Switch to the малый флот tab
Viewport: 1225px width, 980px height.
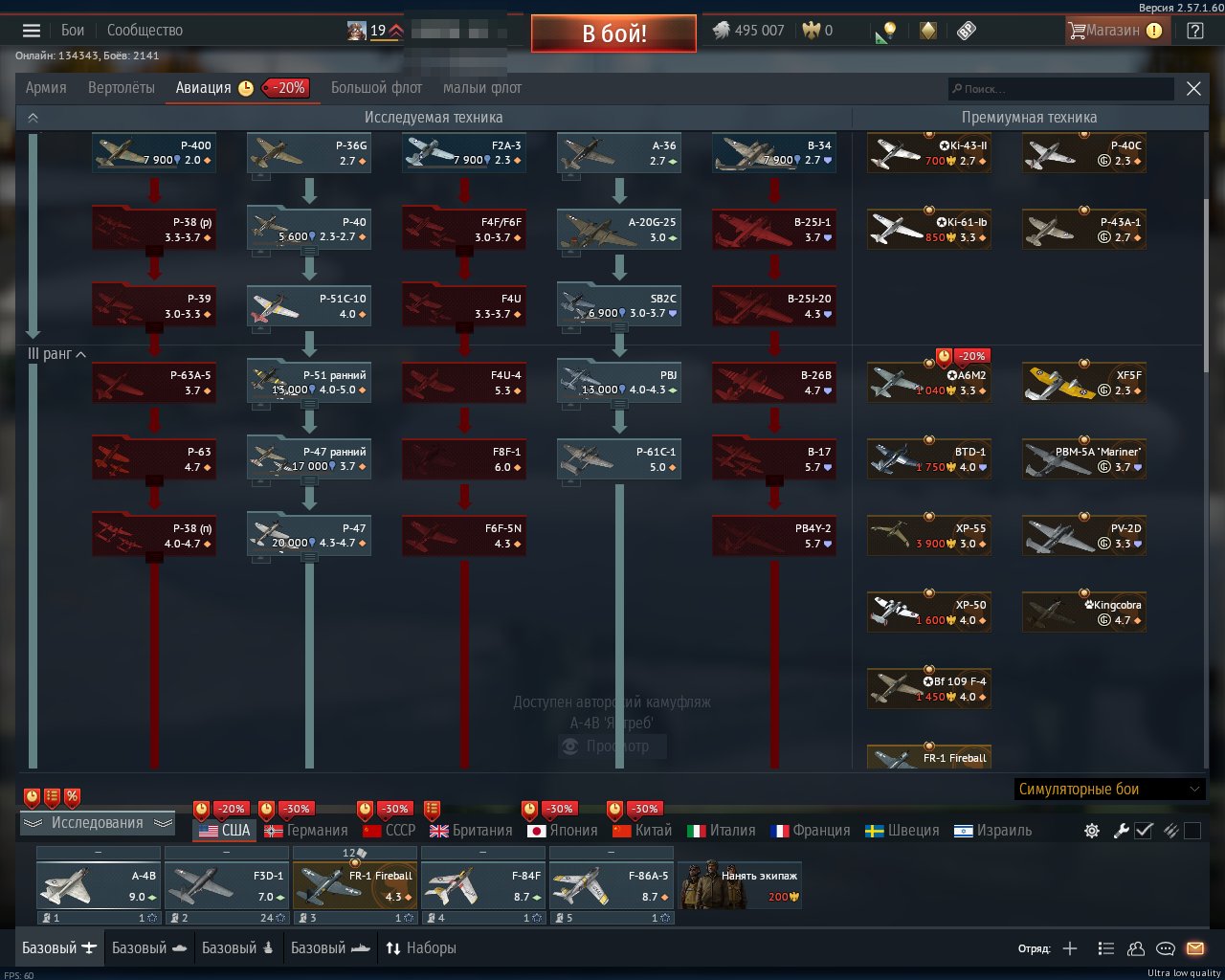pyautogui.click(x=482, y=88)
